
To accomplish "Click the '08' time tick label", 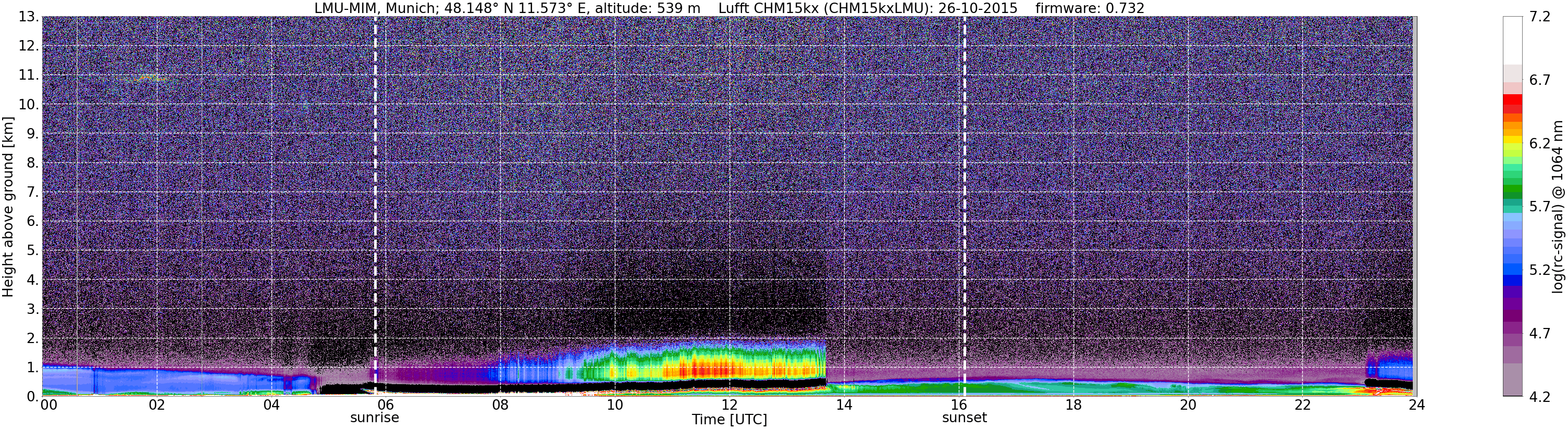I will (500, 405).
